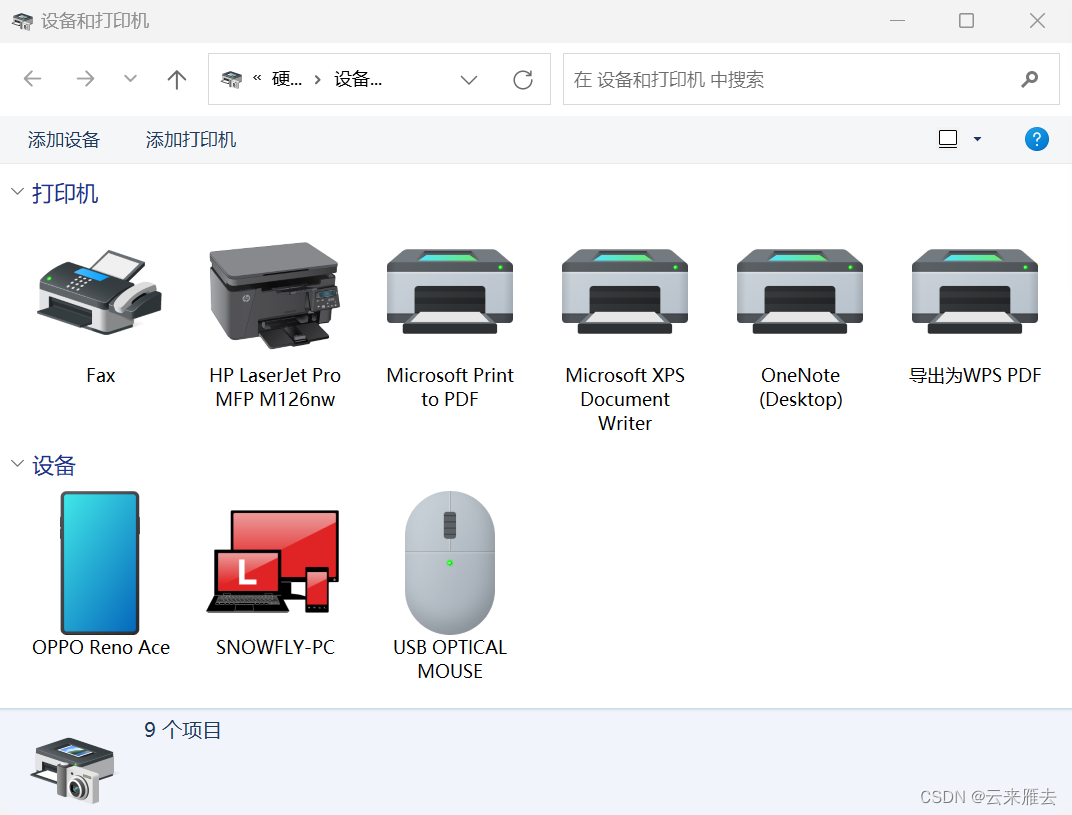
Task: Click the refresh button in the address bar
Action: [523, 79]
